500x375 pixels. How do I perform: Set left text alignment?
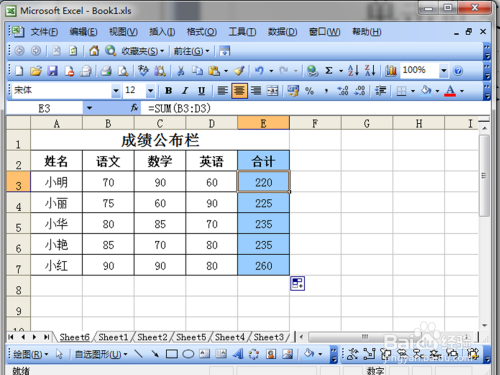pos(222,91)
